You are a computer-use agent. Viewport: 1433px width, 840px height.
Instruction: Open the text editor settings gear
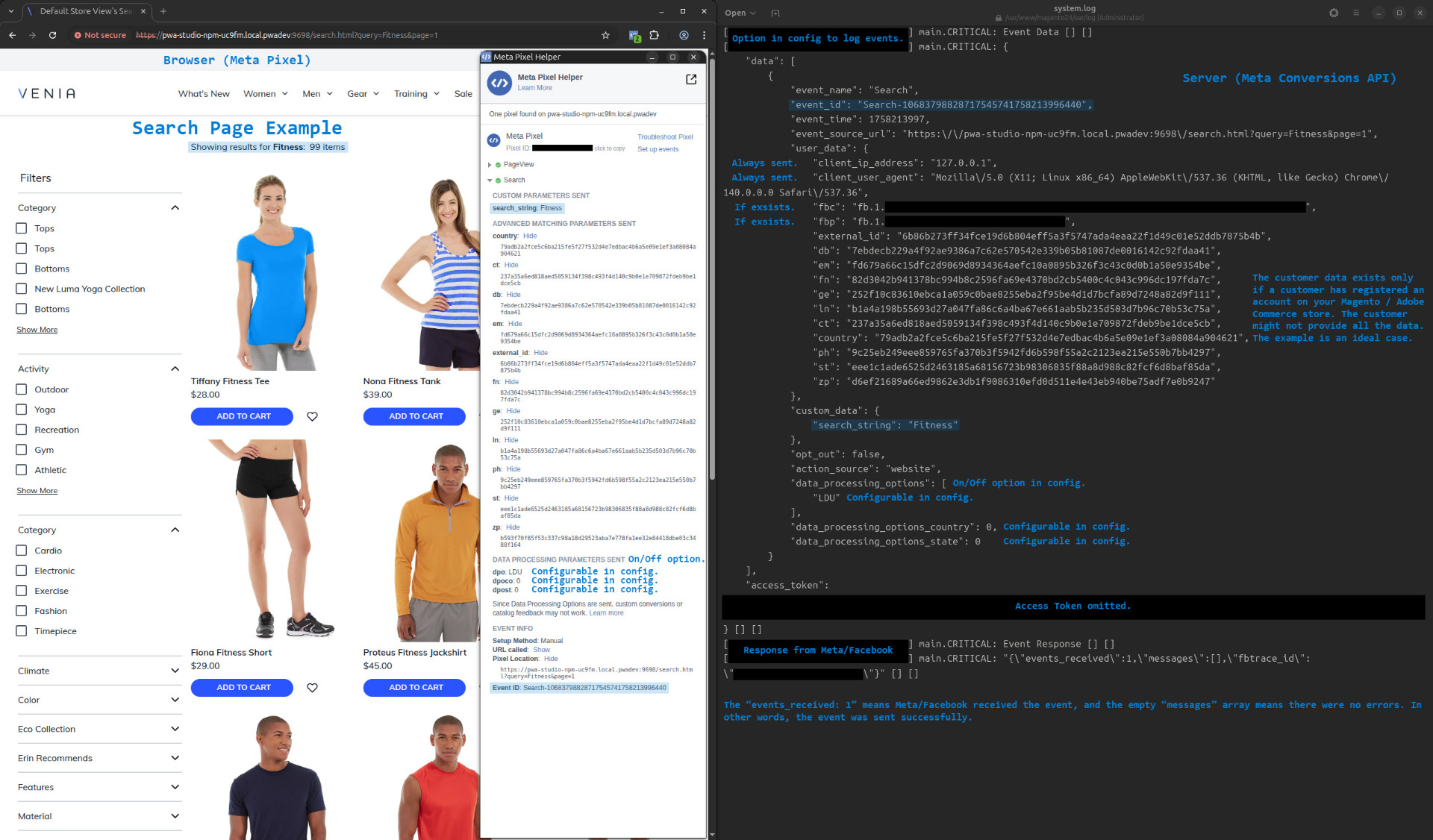[1334, 13]
